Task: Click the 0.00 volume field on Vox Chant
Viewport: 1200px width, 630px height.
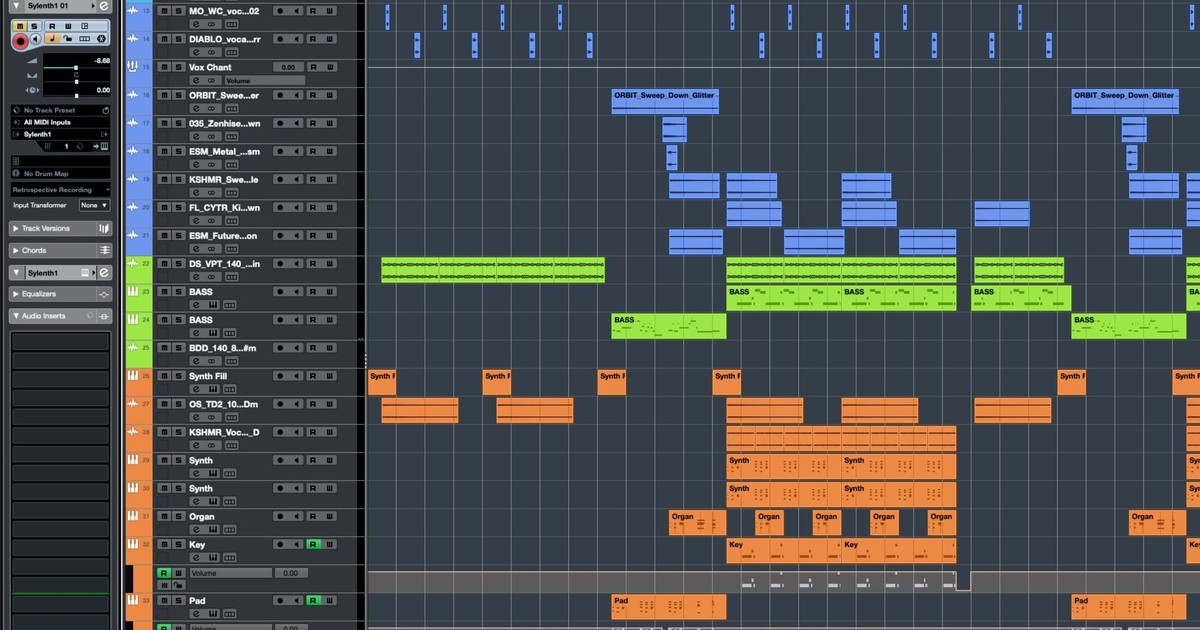Action: pyautogui.click(x=287, y=67)
